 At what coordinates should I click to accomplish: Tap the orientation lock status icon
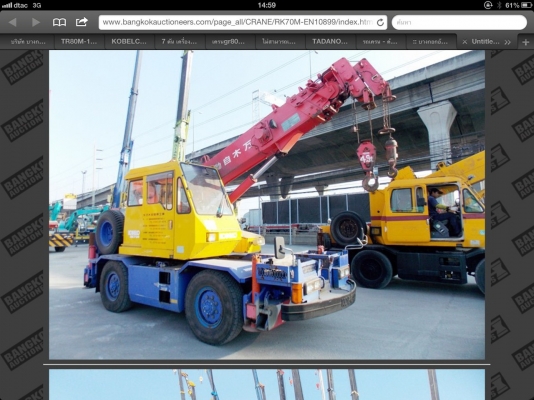point(488,5)
